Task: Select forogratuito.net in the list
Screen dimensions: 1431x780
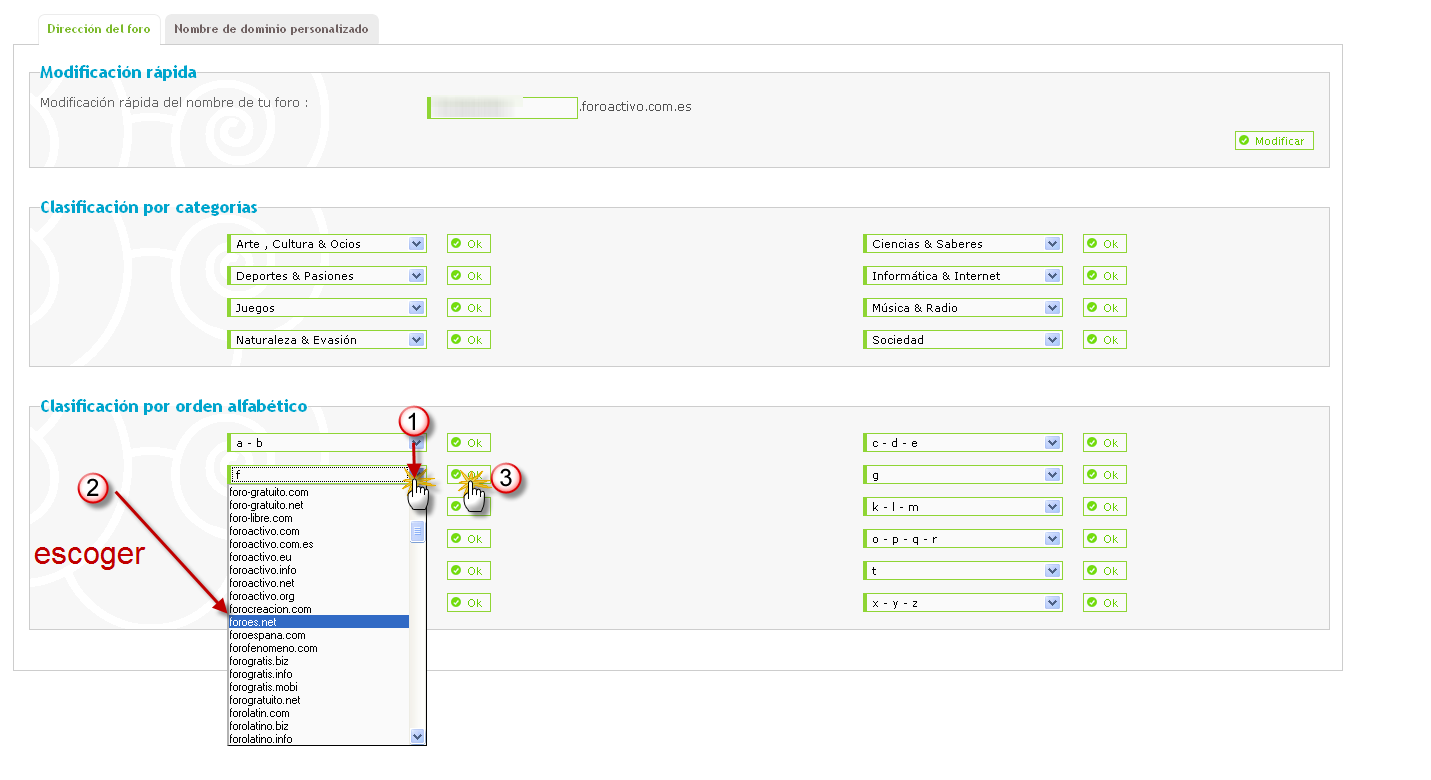Action: tap(318, 700)
